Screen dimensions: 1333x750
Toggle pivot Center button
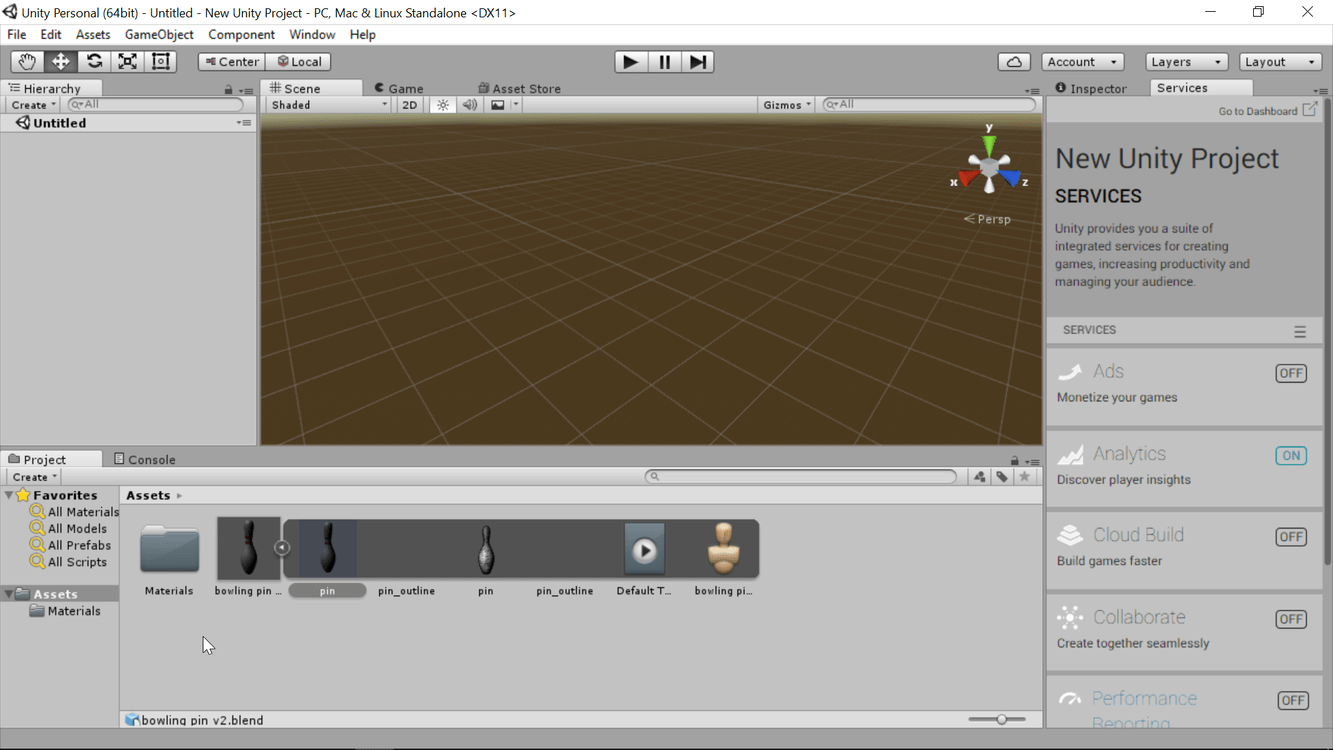(232, 62)
